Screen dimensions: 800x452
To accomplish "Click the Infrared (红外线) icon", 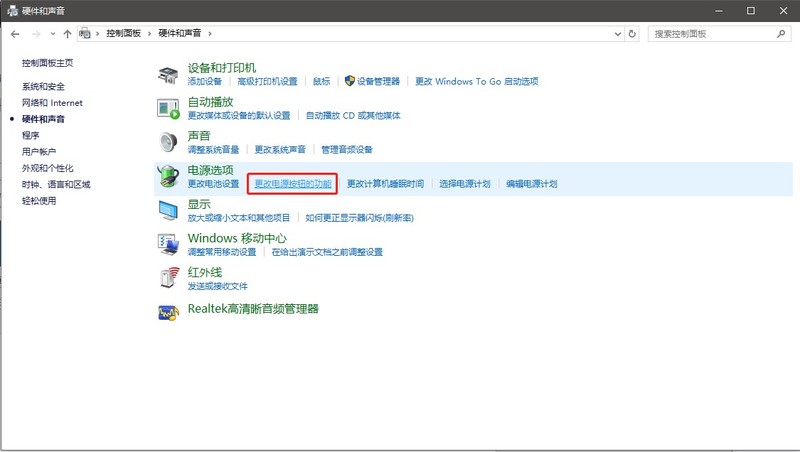I will pyautogui.click(x=169, y=278).
